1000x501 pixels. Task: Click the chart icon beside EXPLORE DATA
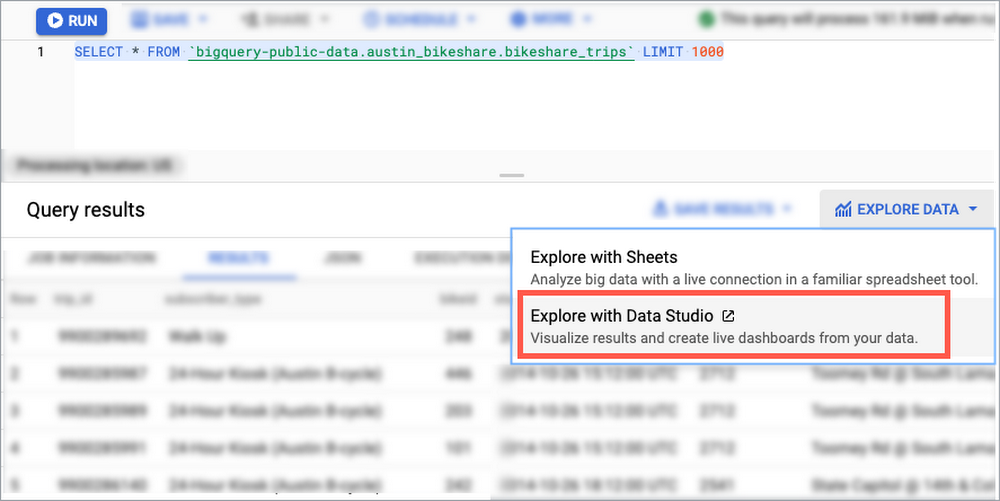[843, 210]
